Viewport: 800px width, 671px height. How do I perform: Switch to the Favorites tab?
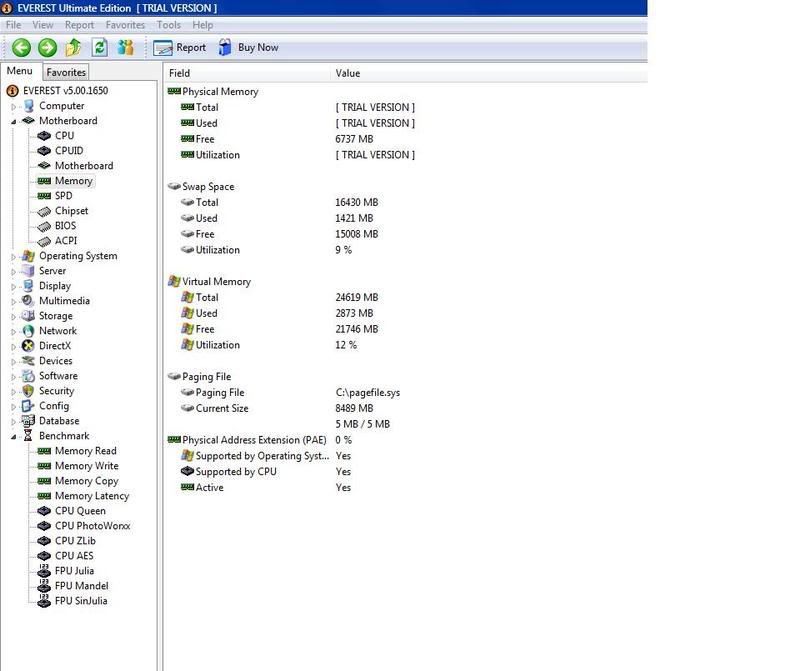tap(66, 72)
